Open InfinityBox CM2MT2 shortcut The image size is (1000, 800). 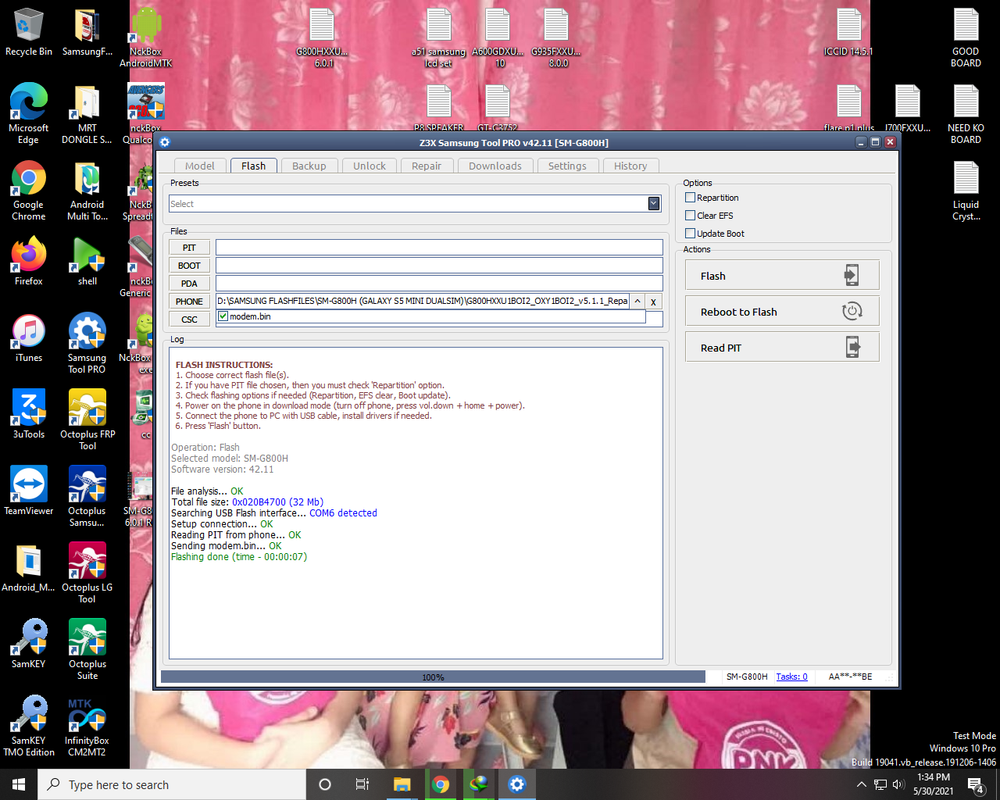[x=87, y=726]
